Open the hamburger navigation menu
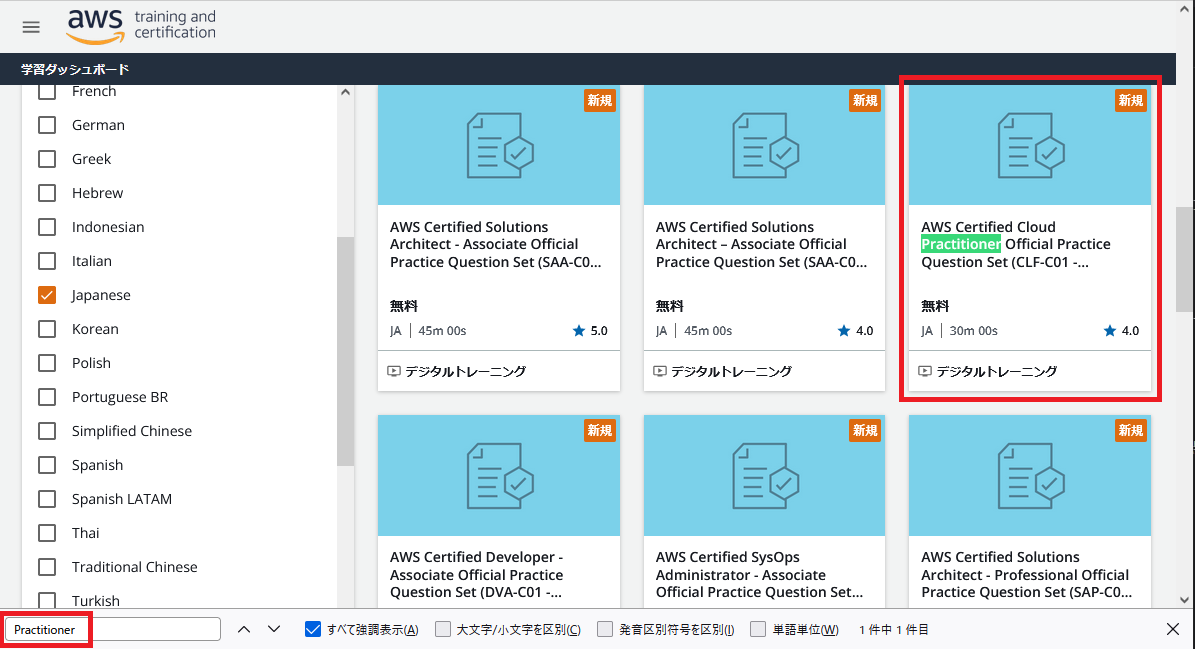The image size is (1195, 649). [x=31, y=27]
